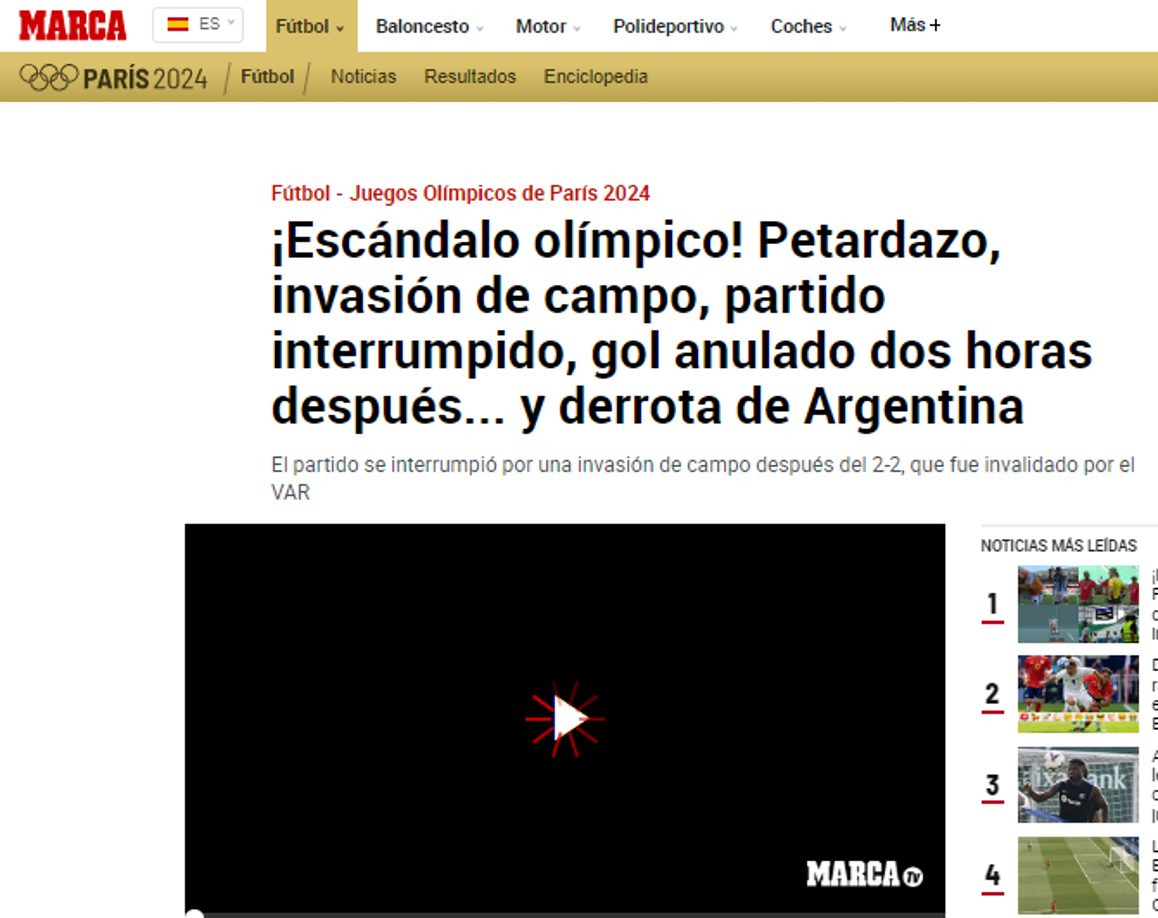The image size is (1158, 918).
Task: Expand the Baloncesto dropdown
Action: pyautogui.click(x=428, y=26)
